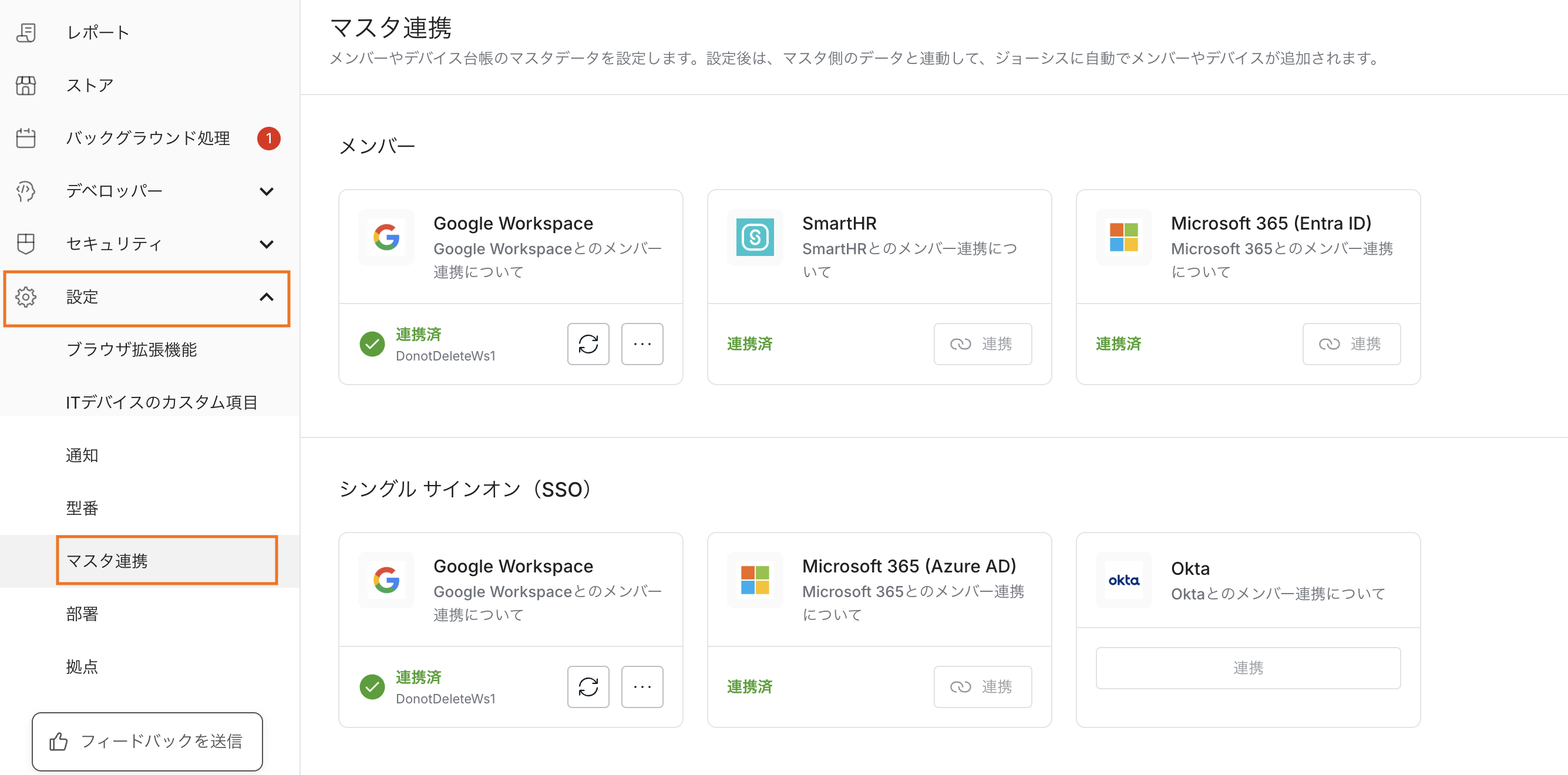This screenshot has width=1568, height=775.
Task: Click the Microsoft 365 (Entra ID) logo
Action: tap(1123, 237)
